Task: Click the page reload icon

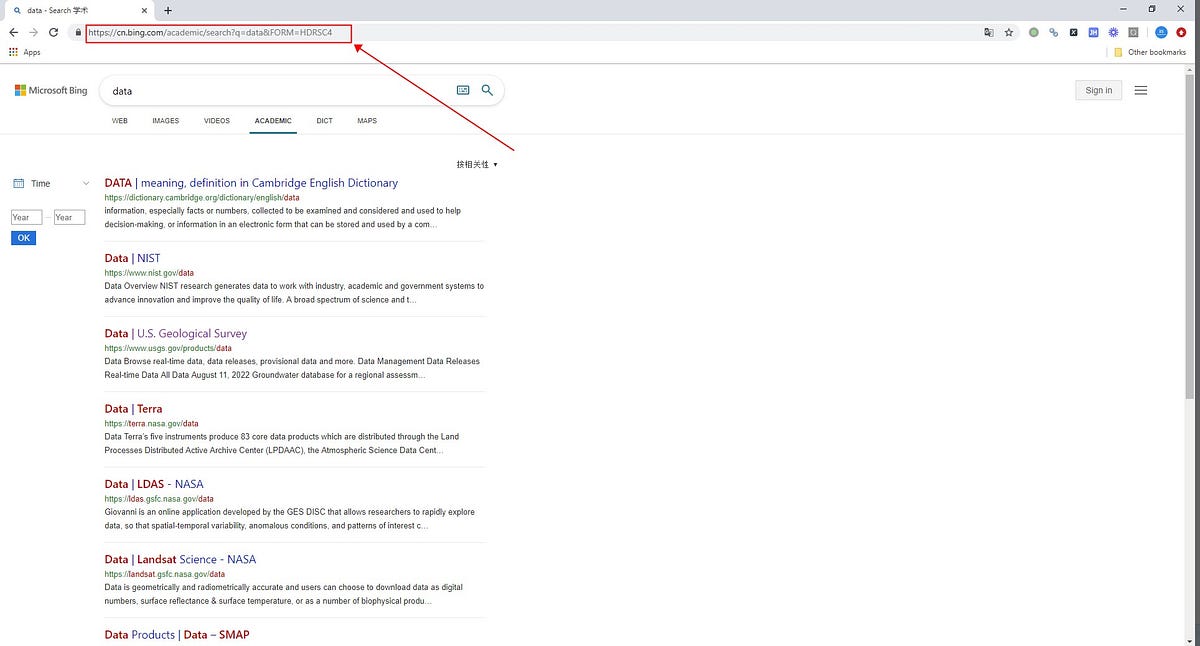Action: pyautogui.click(x=53, y=32)
